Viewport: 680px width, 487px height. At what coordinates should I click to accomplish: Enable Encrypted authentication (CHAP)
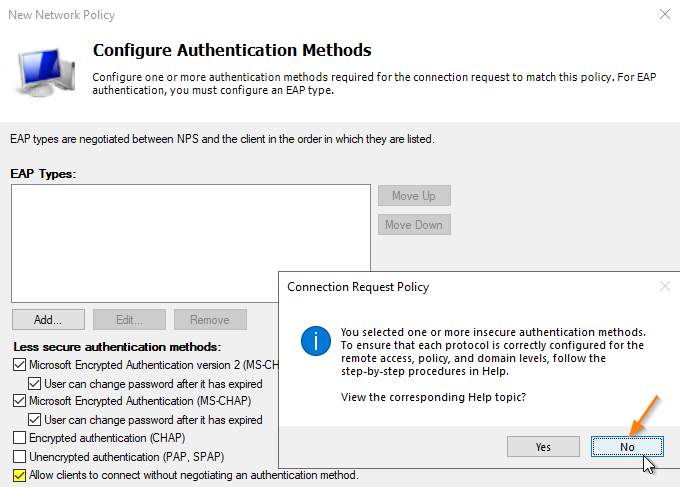point(20,438)
